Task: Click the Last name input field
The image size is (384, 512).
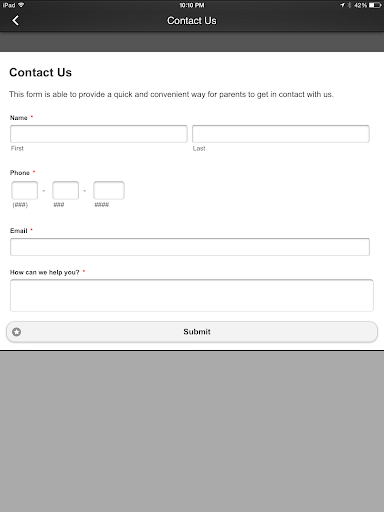Action: point(281,134)
